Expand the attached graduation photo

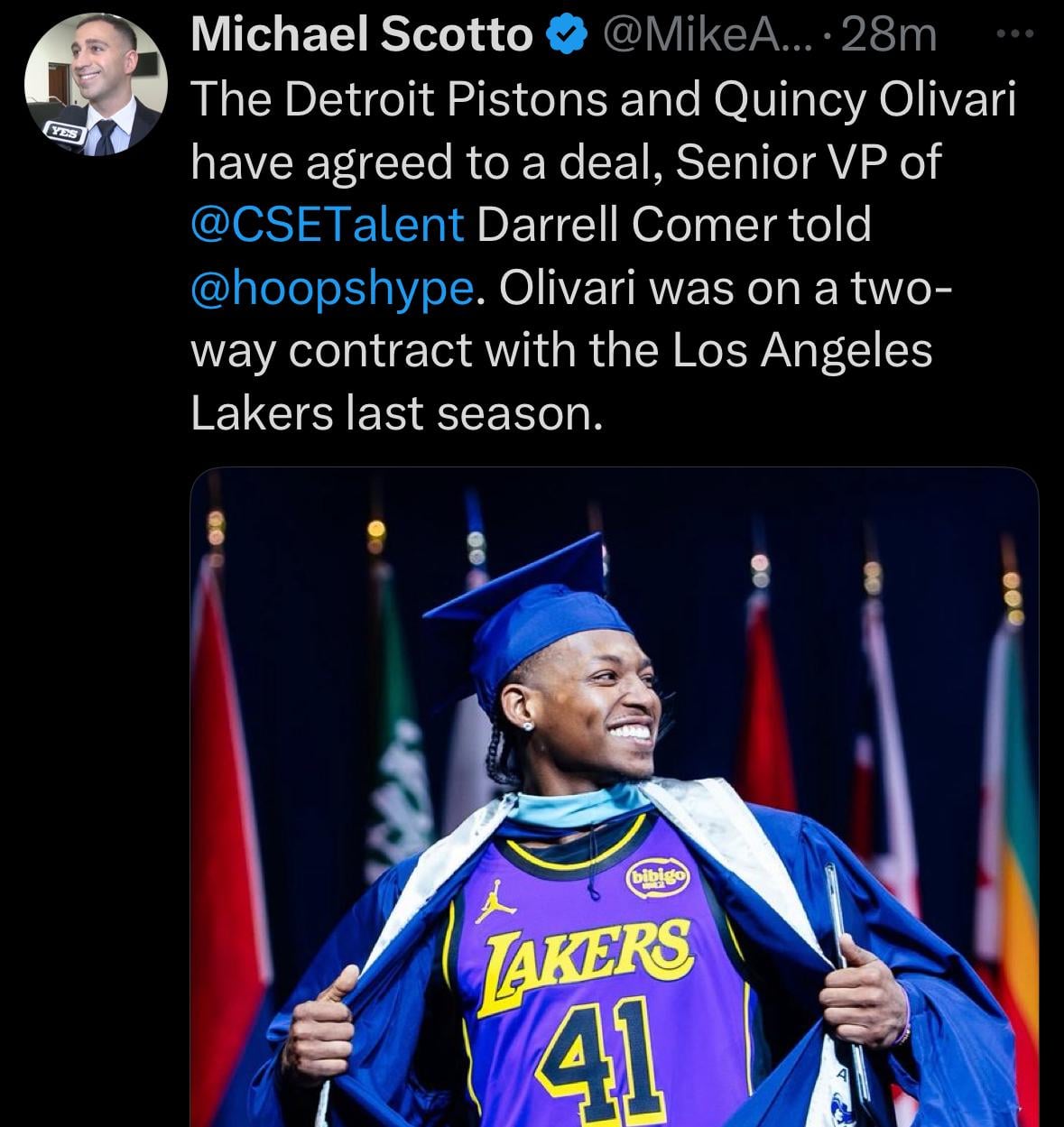pyautogui.click(x=614, y=794)
